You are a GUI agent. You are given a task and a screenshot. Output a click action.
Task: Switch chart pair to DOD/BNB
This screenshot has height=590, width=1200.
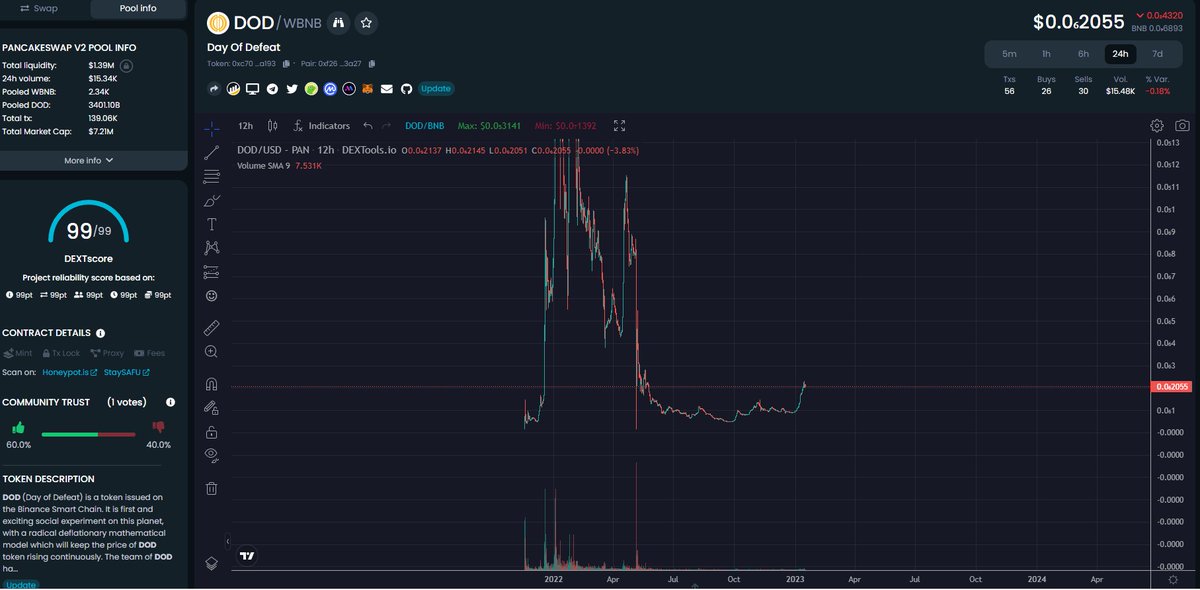(x=425, y=126)
